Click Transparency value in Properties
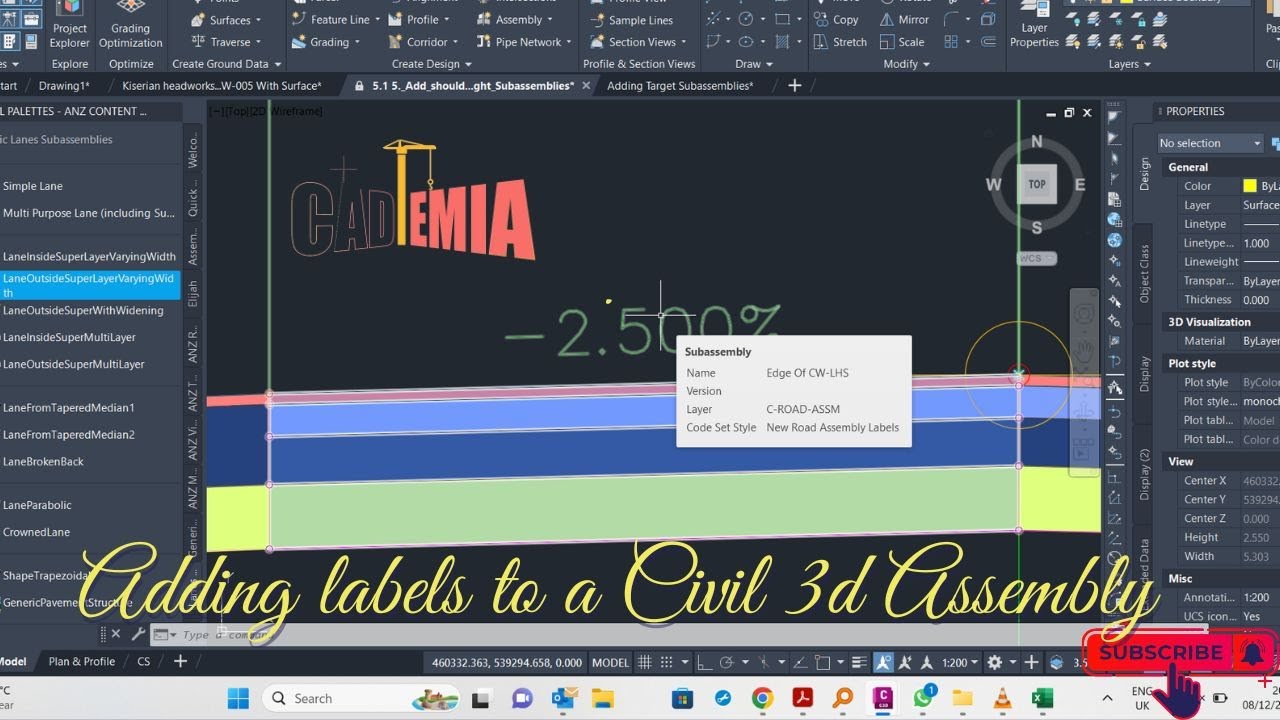1280x720 pixels. [x=1260, y=281]
